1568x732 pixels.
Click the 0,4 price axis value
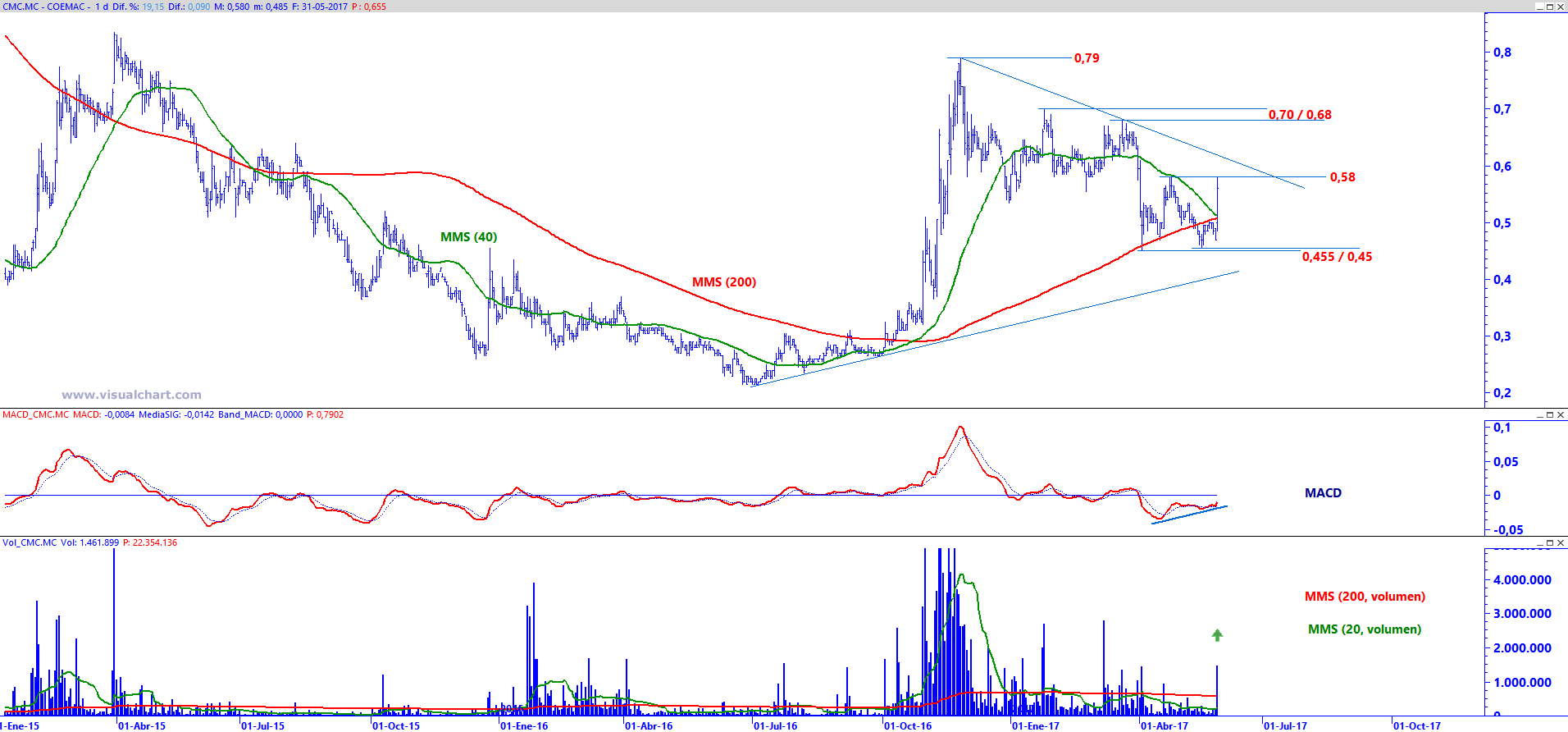(1502, 280)
